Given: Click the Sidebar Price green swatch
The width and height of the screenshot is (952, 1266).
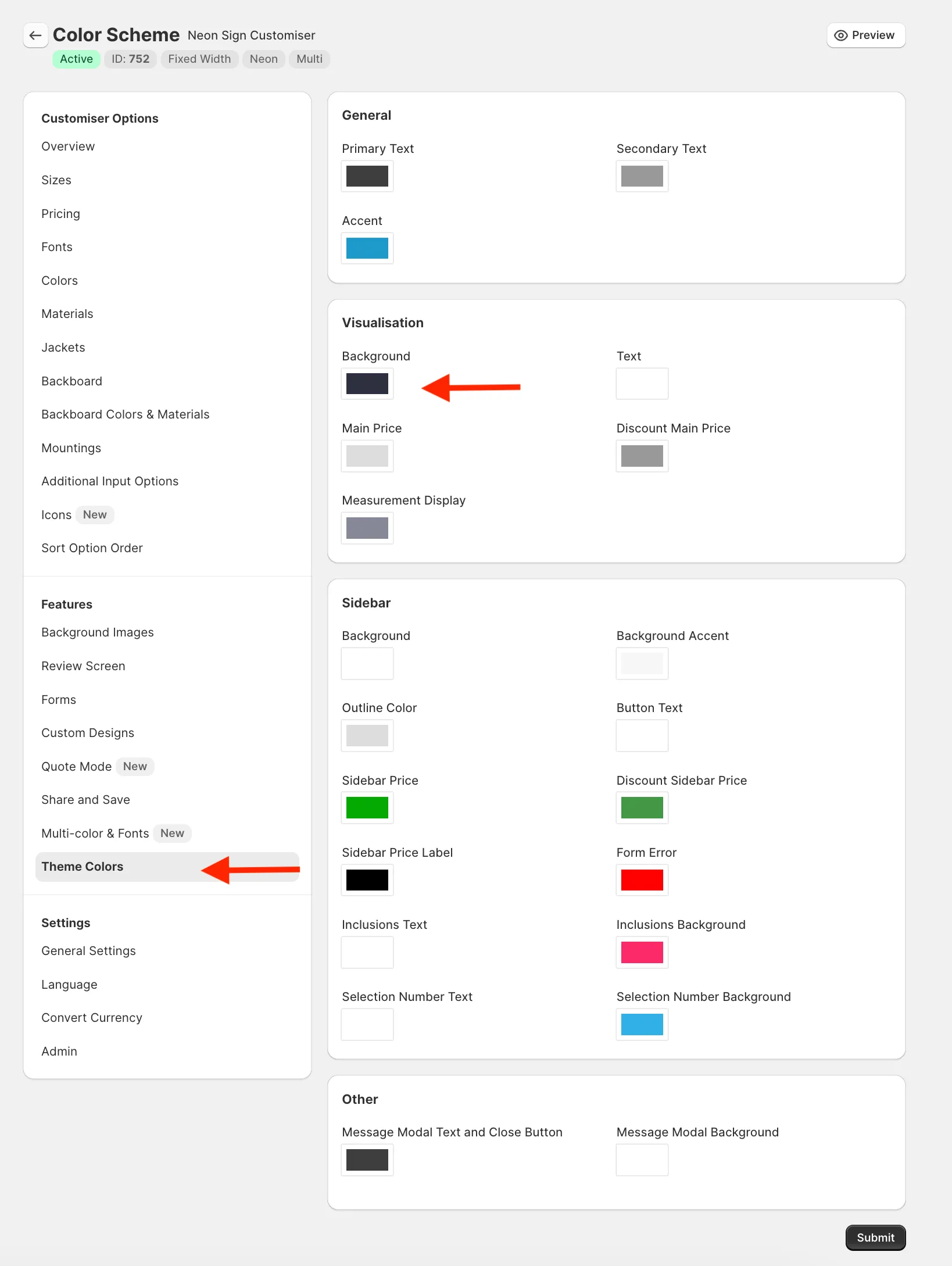Looking at the screenshot, I should 367,808.
